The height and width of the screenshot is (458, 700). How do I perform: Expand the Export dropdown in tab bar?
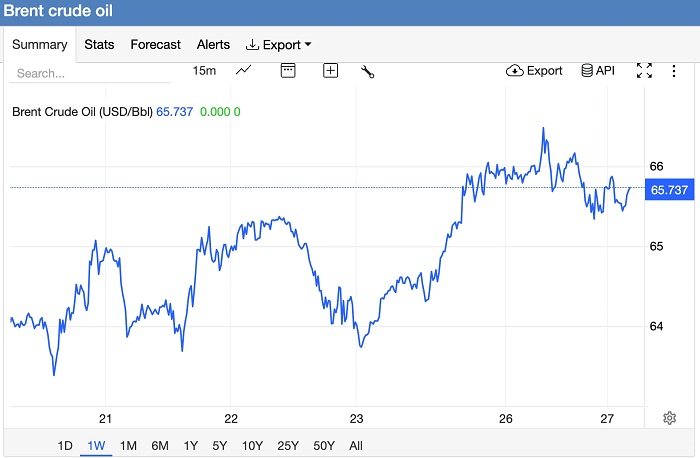[x=279, y=45]
